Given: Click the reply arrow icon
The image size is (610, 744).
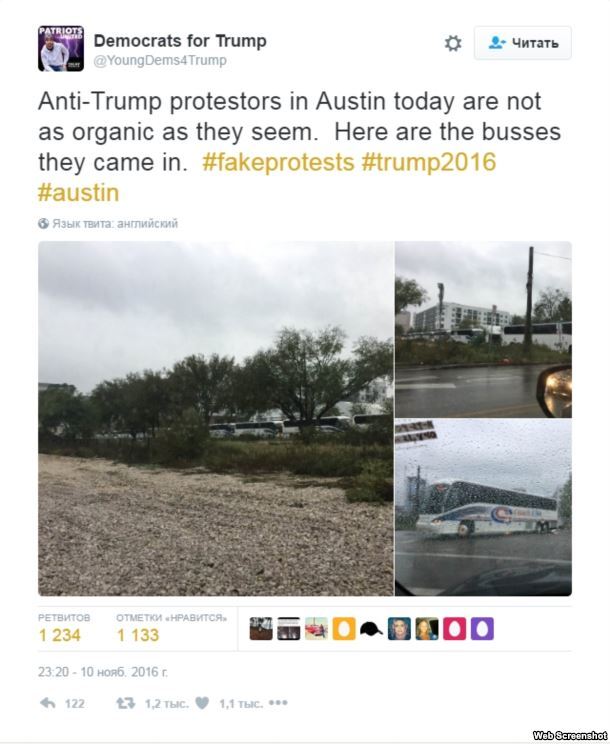Looking at the screenshot, I should click(47, 703).
